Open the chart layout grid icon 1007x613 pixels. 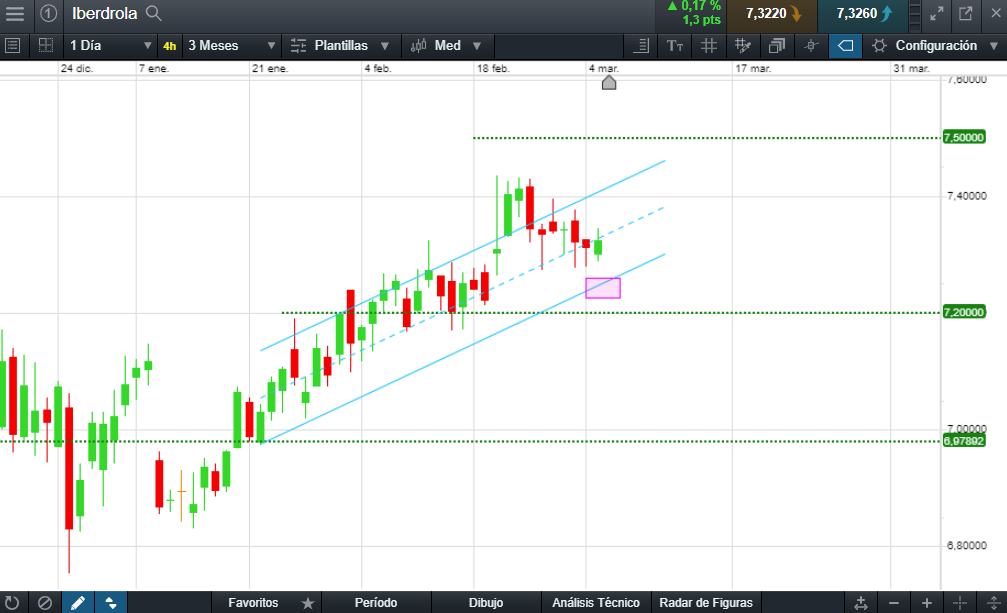click(46, 46)
